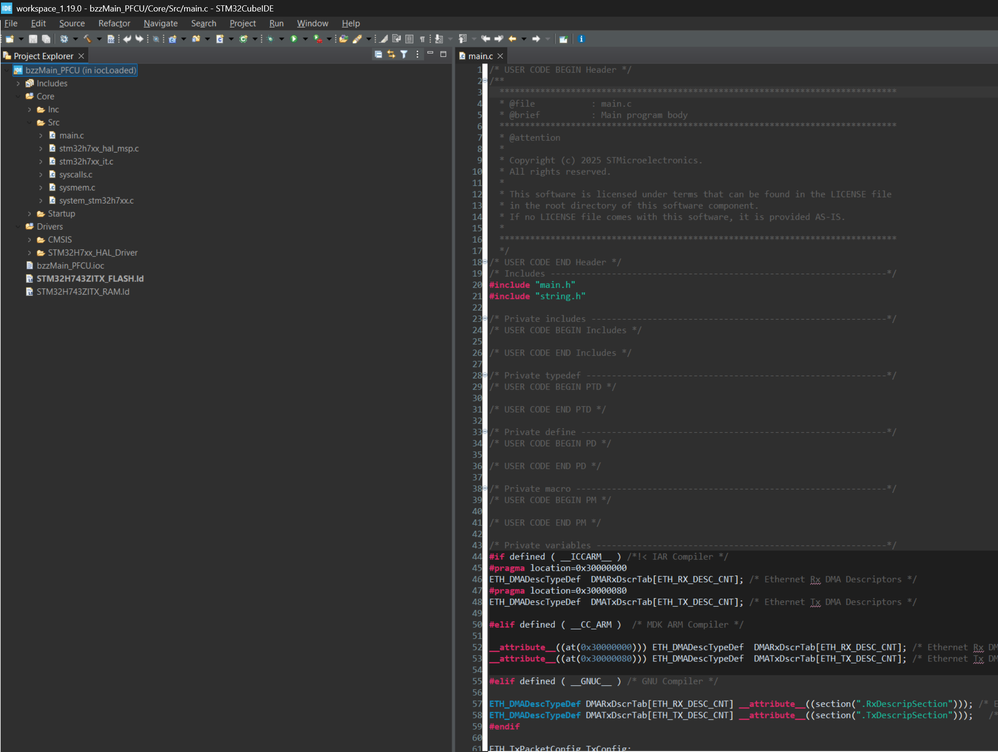
Task: Expand the STM32H7xx_HAL_Driver folder
Action: tap(30, 253)
